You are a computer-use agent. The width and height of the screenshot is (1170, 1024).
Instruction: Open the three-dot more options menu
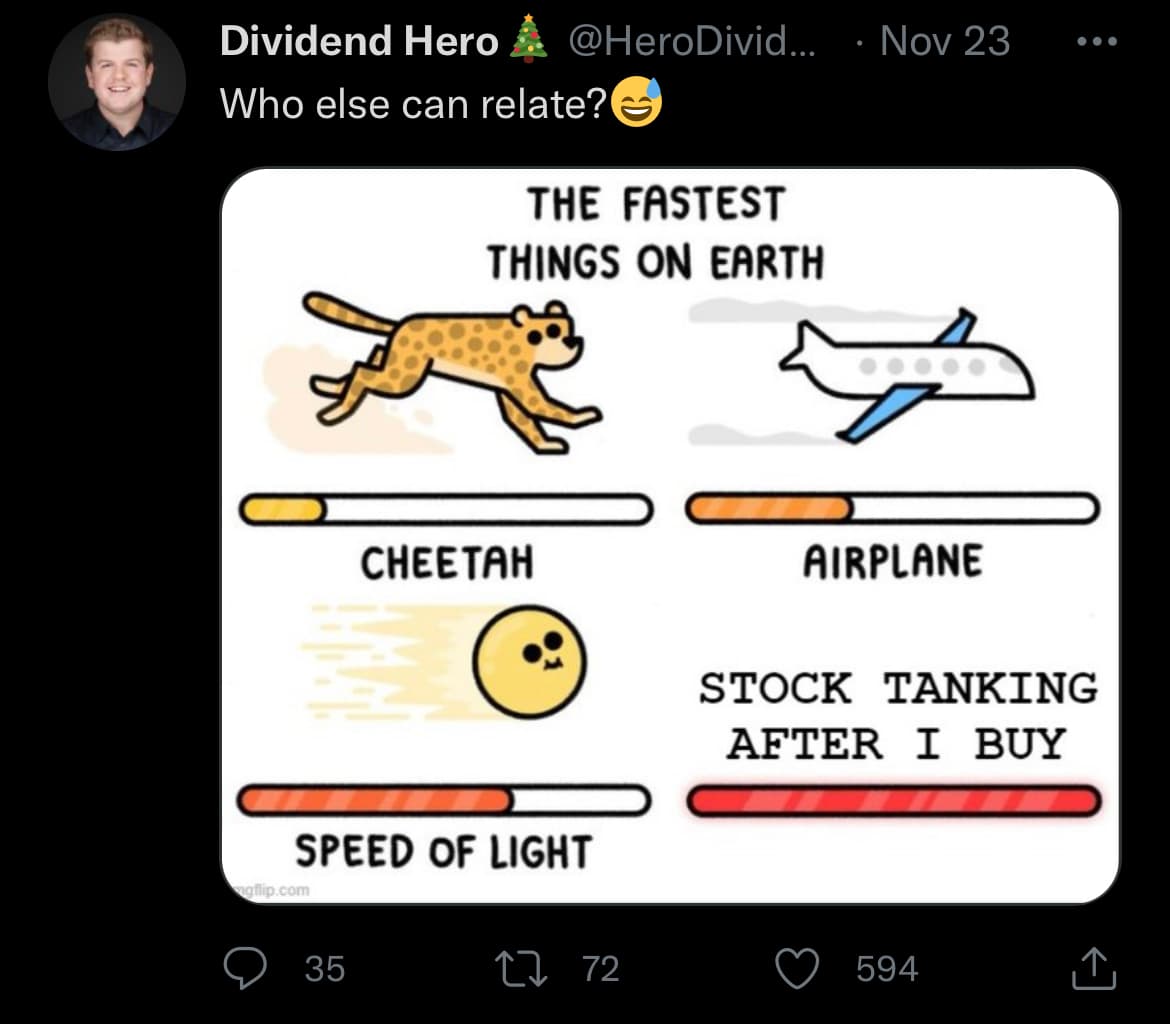tap(1097, 42)
